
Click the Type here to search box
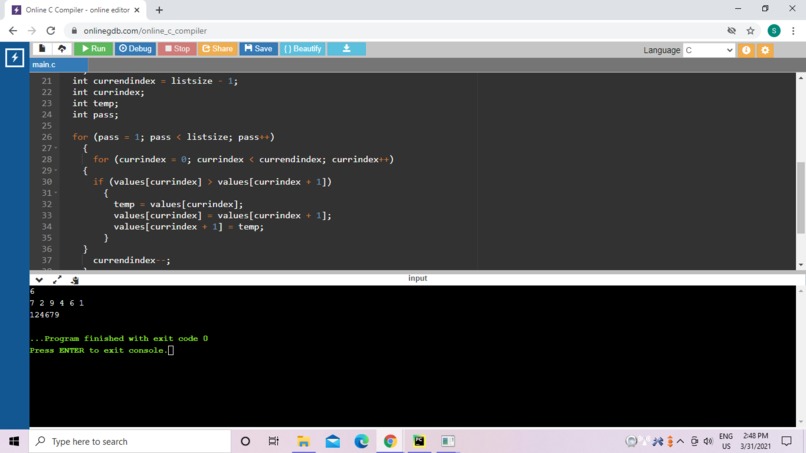pos(130,441)
